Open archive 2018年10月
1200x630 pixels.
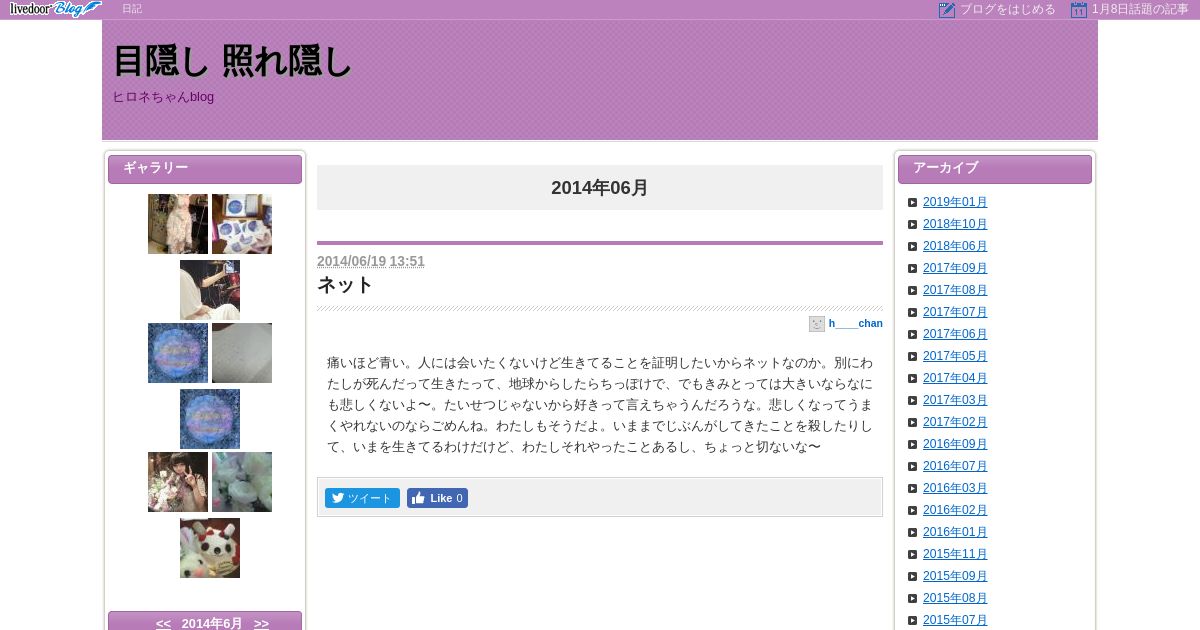coord(955,224)
